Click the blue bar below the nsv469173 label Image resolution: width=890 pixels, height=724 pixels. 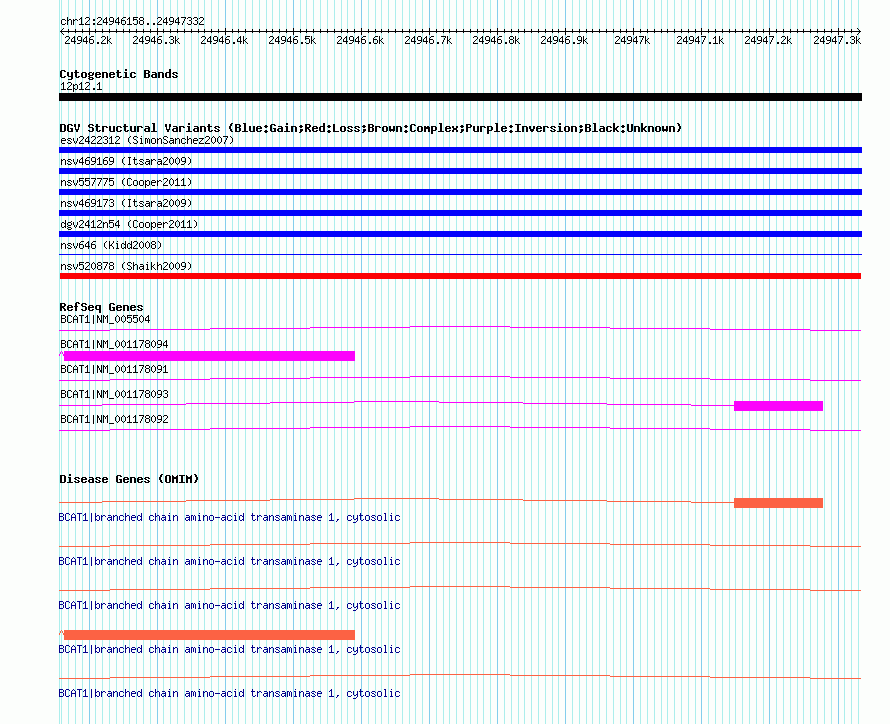pos(460,213)
